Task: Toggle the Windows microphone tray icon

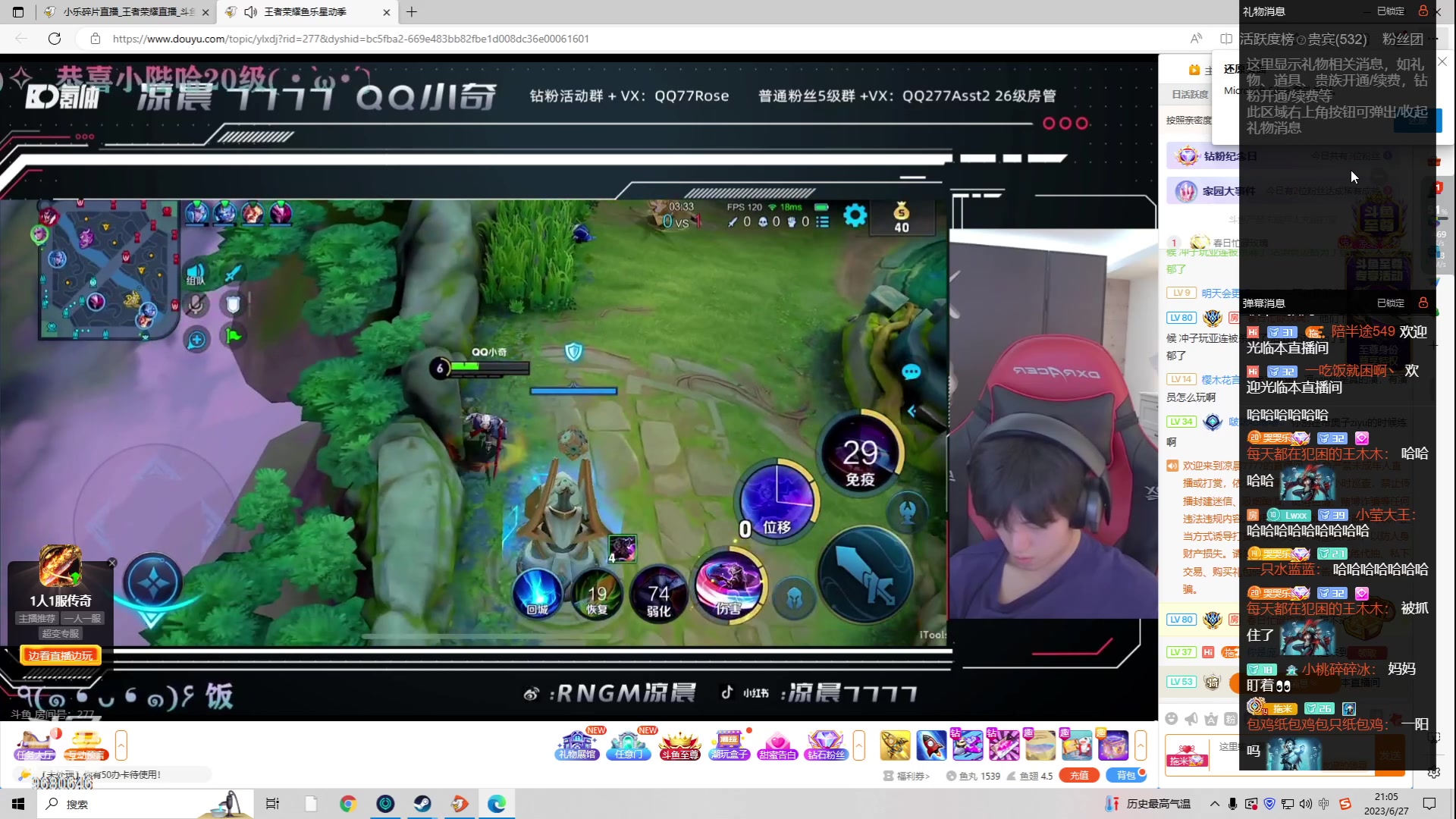Action: click(x=1233, y=804)
